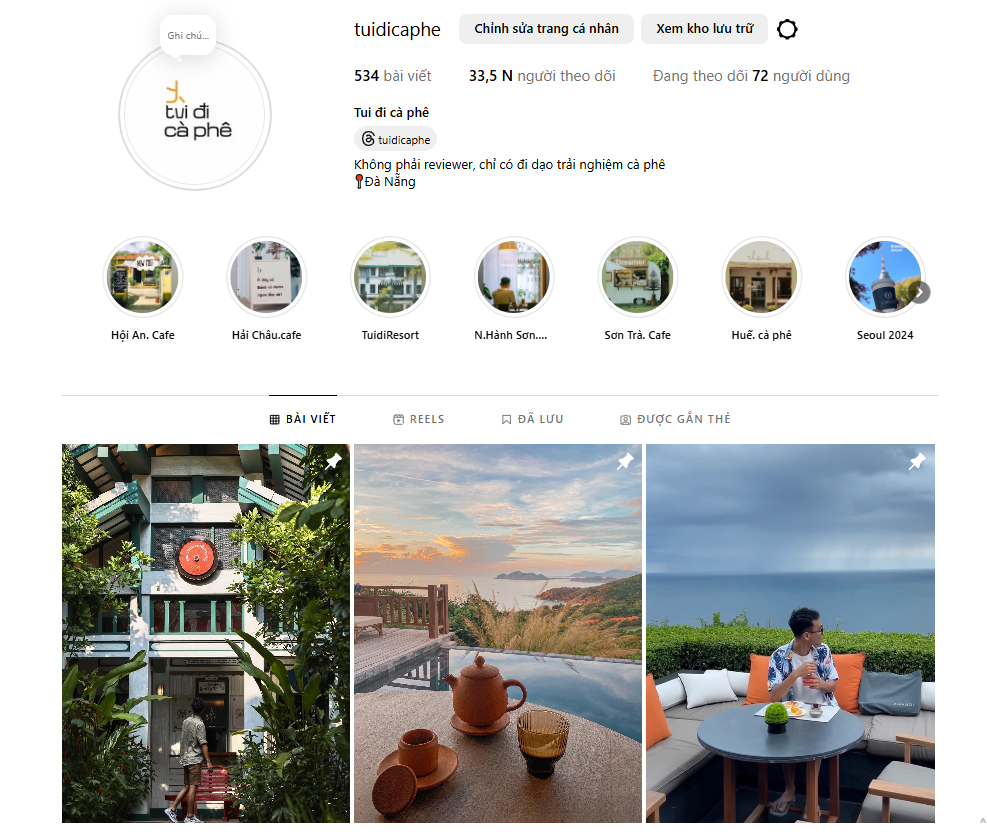The width and height of the screenshot is (987, 836).
Task: Open the Threads tuidicaphe badge
Action: 396,139
